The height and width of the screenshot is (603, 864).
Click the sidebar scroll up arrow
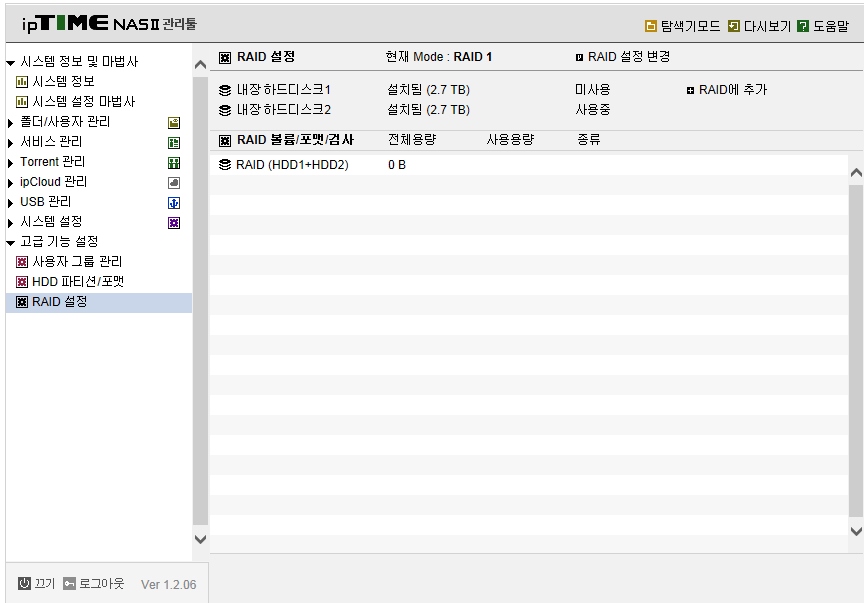[x=201, y=65]
